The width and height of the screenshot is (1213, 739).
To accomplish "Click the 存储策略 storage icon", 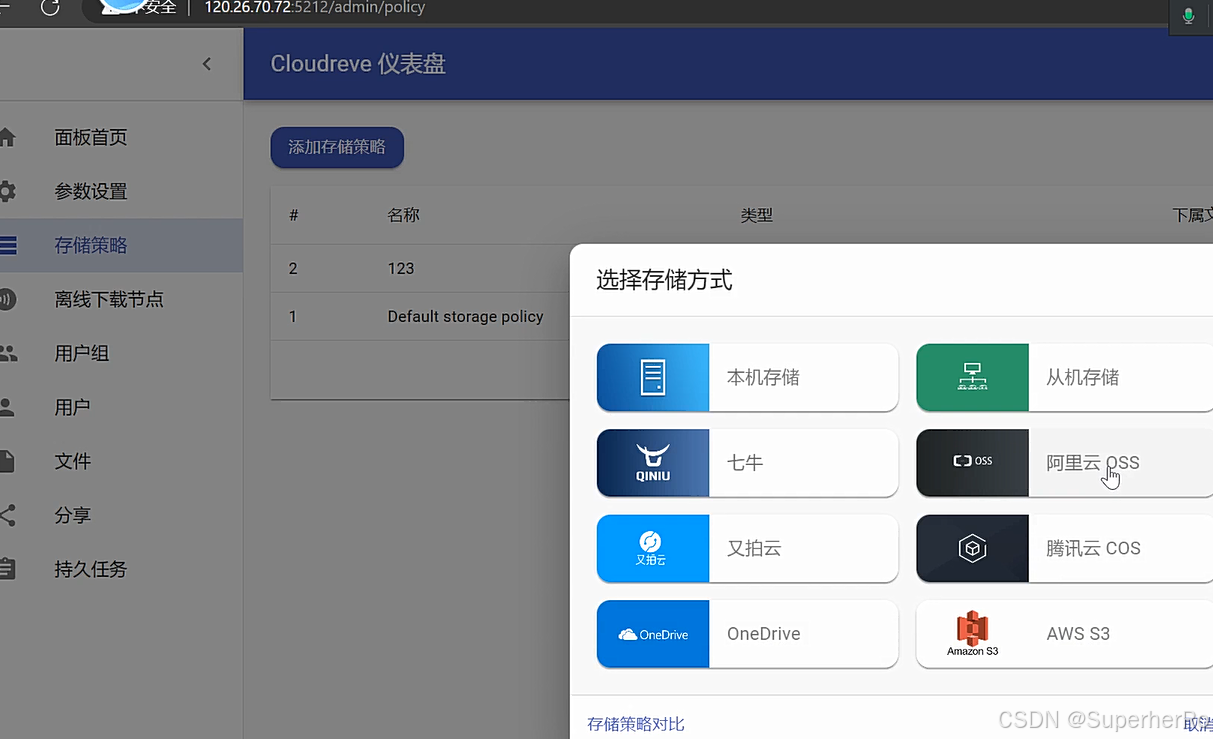I will pos(7,245).
